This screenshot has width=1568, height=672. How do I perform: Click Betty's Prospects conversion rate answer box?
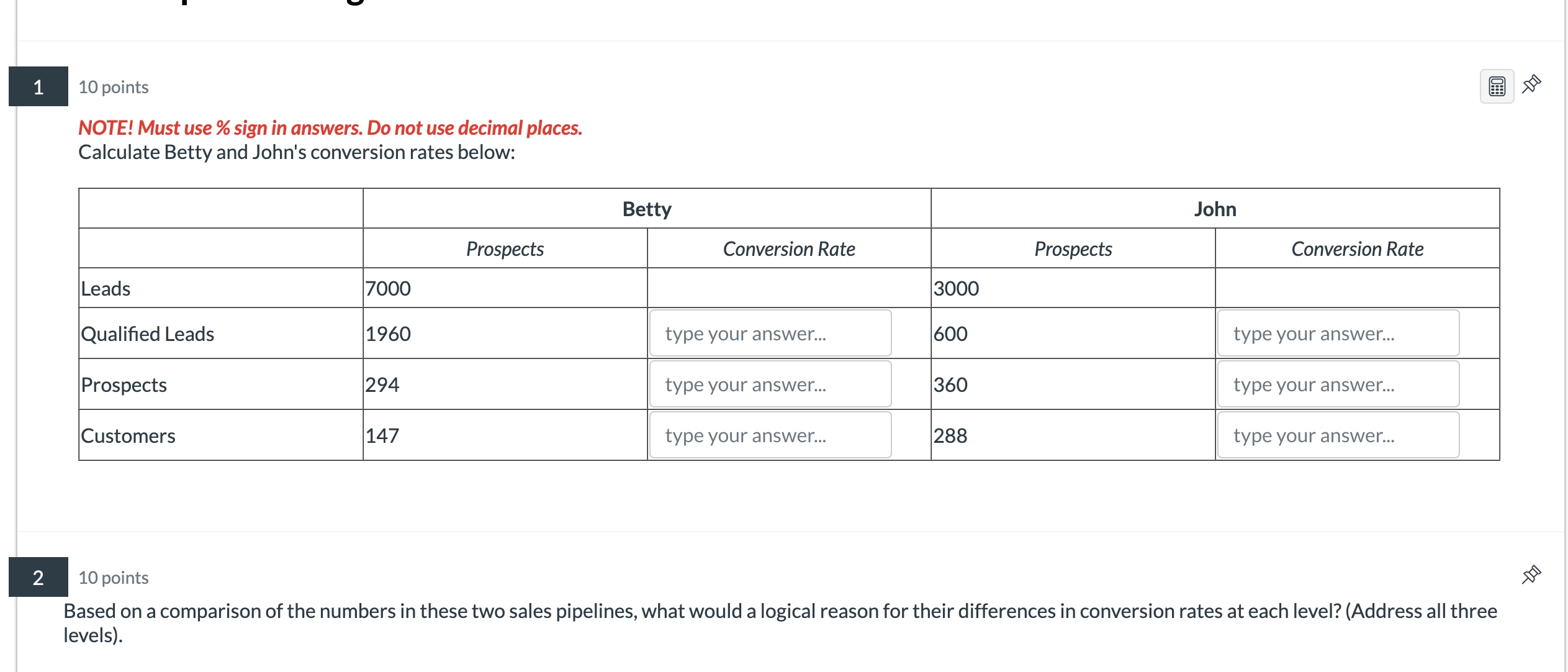tap(770, 384)
